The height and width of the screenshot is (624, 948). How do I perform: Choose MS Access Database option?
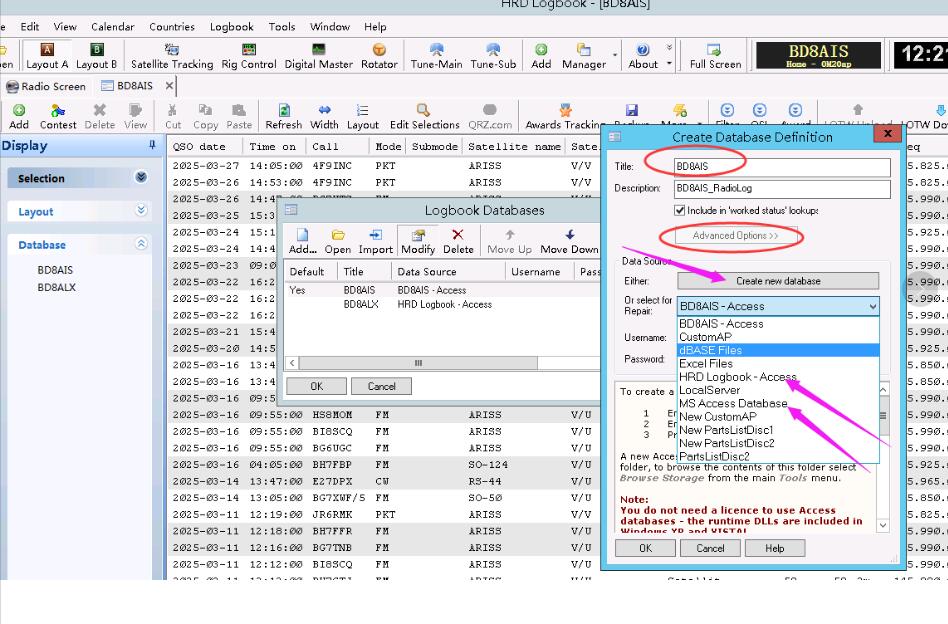point(778,403)
